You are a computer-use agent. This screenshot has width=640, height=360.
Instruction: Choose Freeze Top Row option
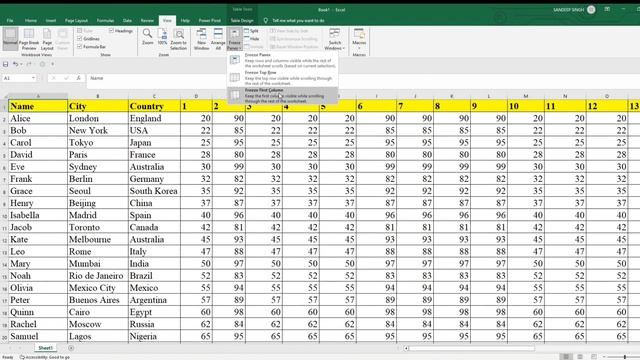(282, 78)
